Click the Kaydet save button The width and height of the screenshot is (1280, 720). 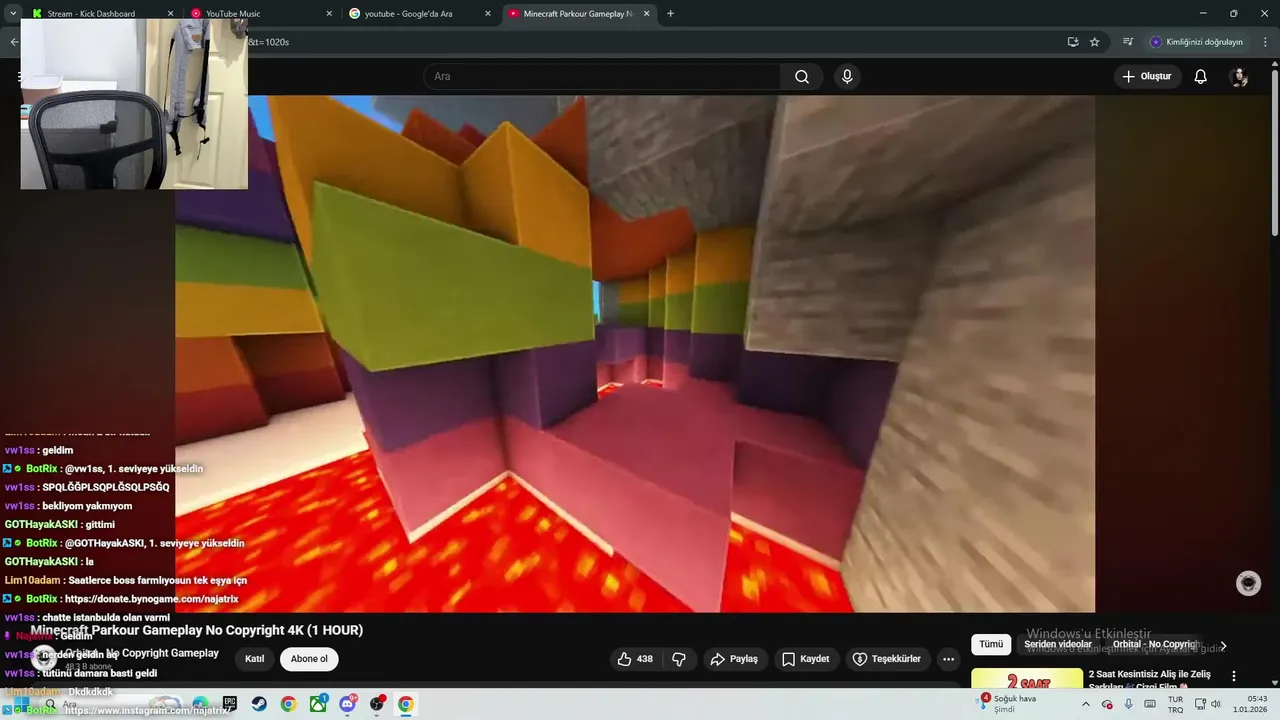[x=806, y=659]
